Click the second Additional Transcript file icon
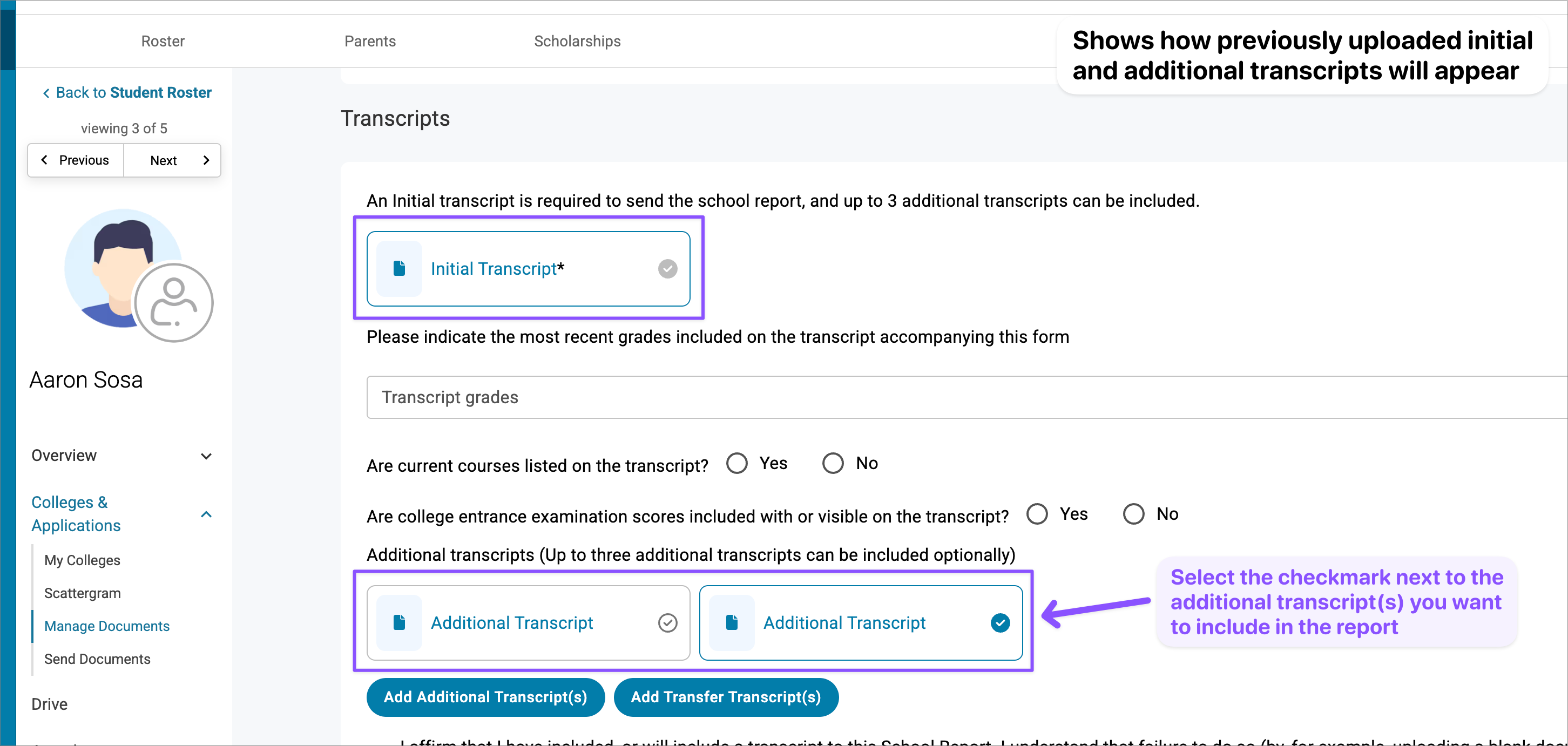Viewport: 1568px width, 746px height. (732, 622)
